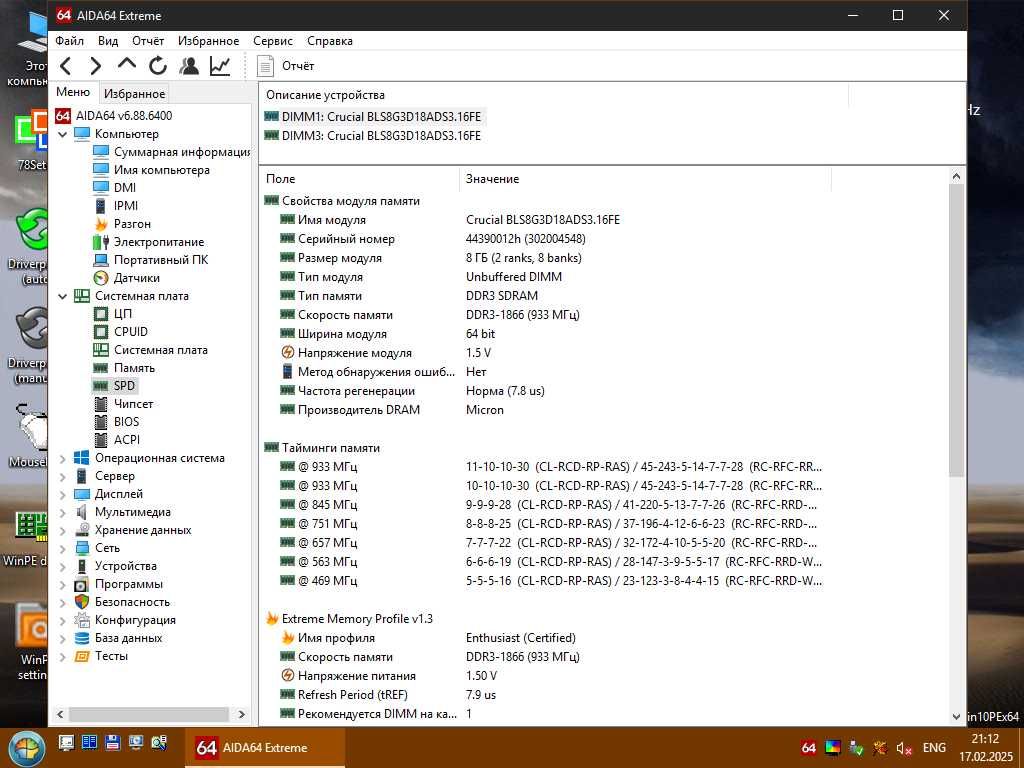Expand the Мультимедиа tree node
This screenshot has height=768, width=1024.
point(63,512)
